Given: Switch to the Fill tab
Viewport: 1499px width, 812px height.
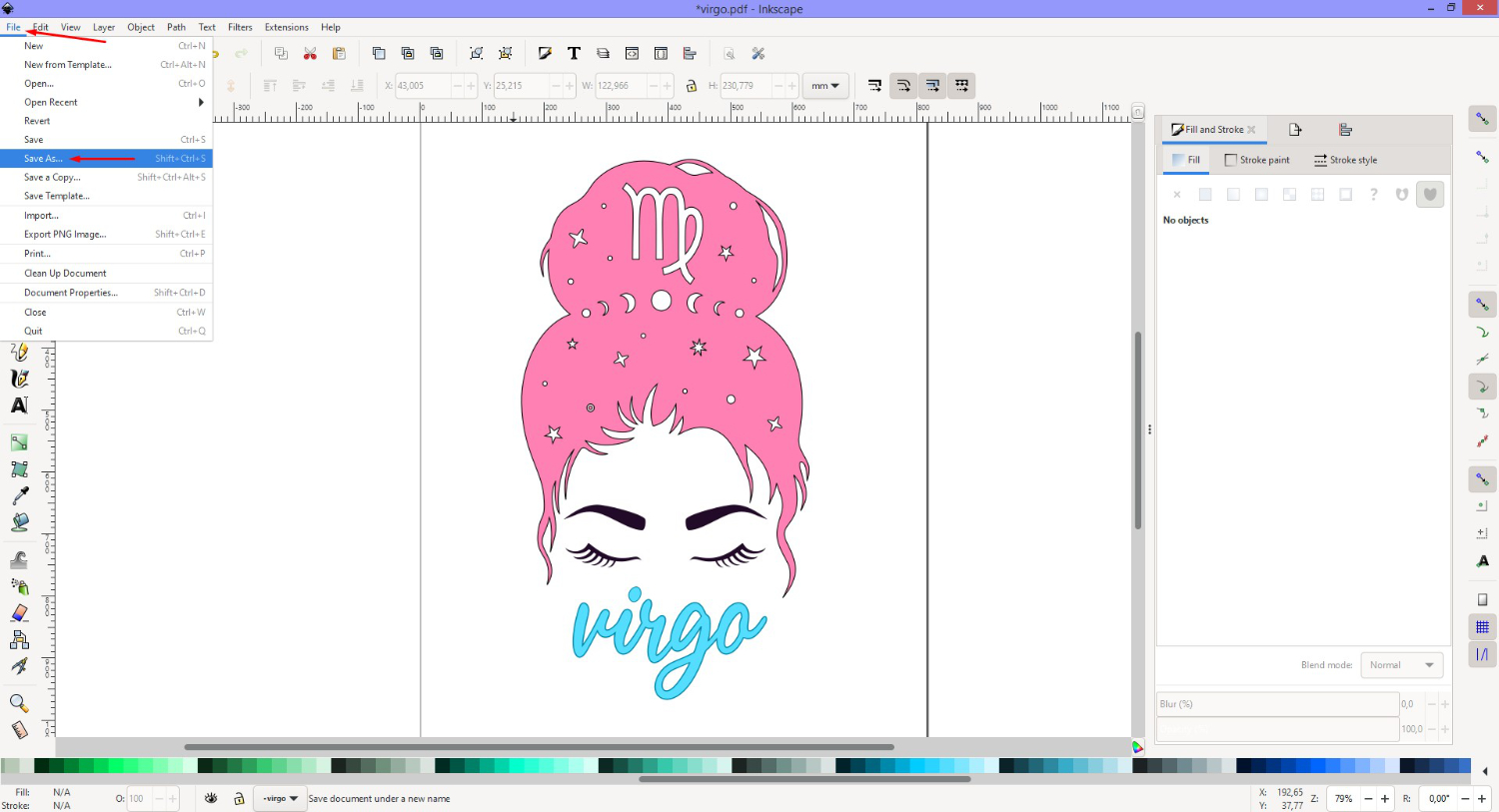Looking at the screenshot, I should tap(1186, 160).
